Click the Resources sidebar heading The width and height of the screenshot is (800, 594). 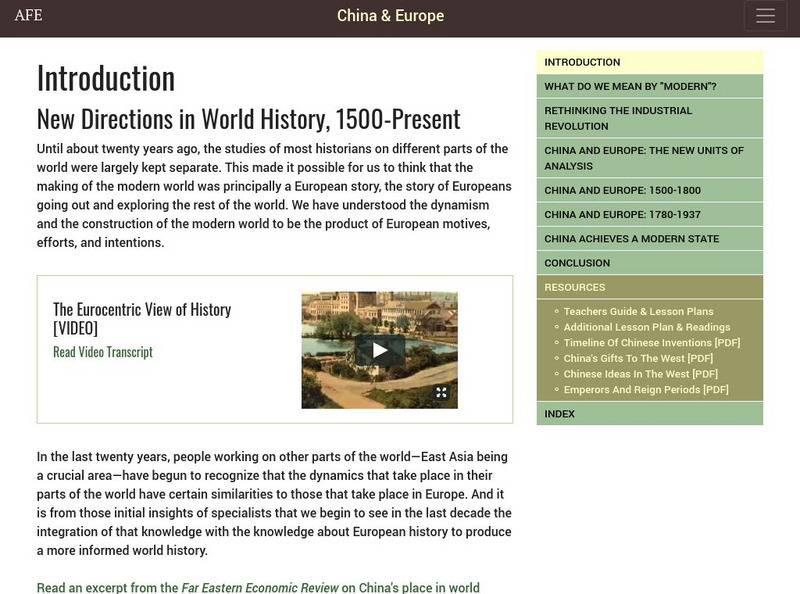649,287
